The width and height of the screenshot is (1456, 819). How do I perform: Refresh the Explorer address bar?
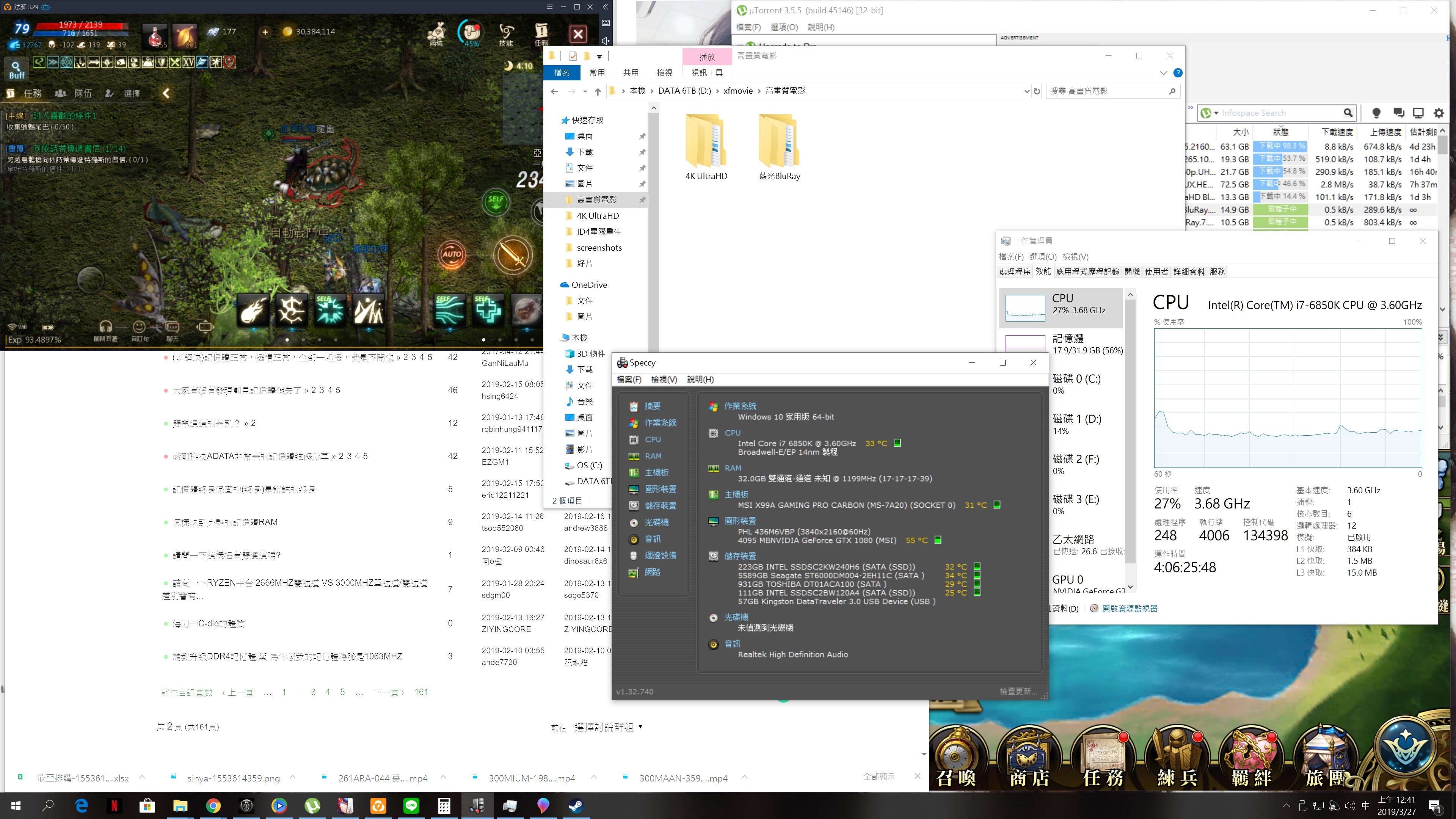pos(1037,91)
